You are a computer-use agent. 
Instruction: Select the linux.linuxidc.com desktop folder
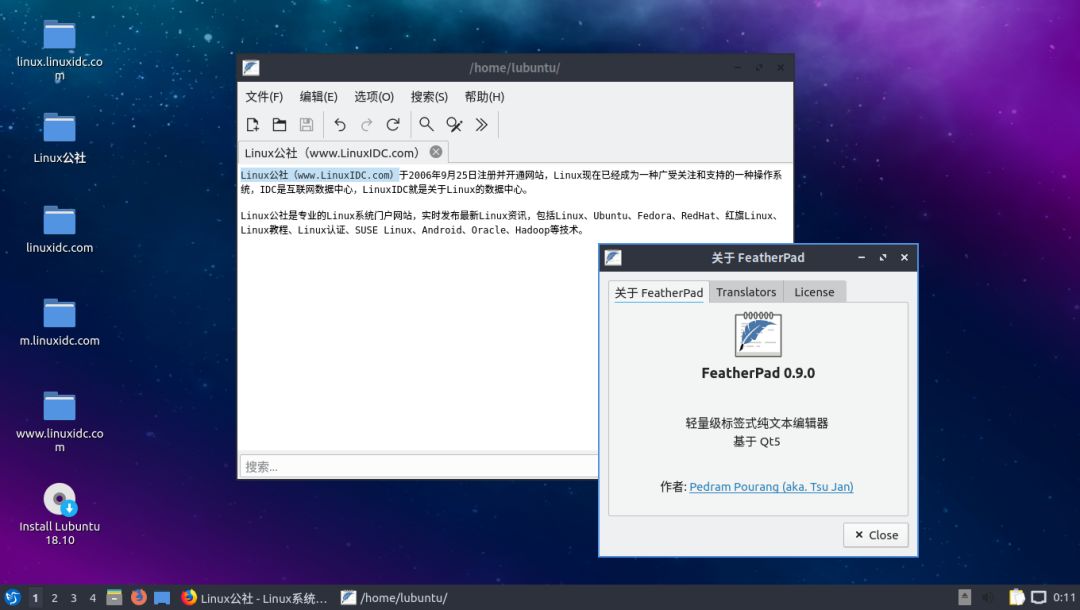click(x=59, y=50)
